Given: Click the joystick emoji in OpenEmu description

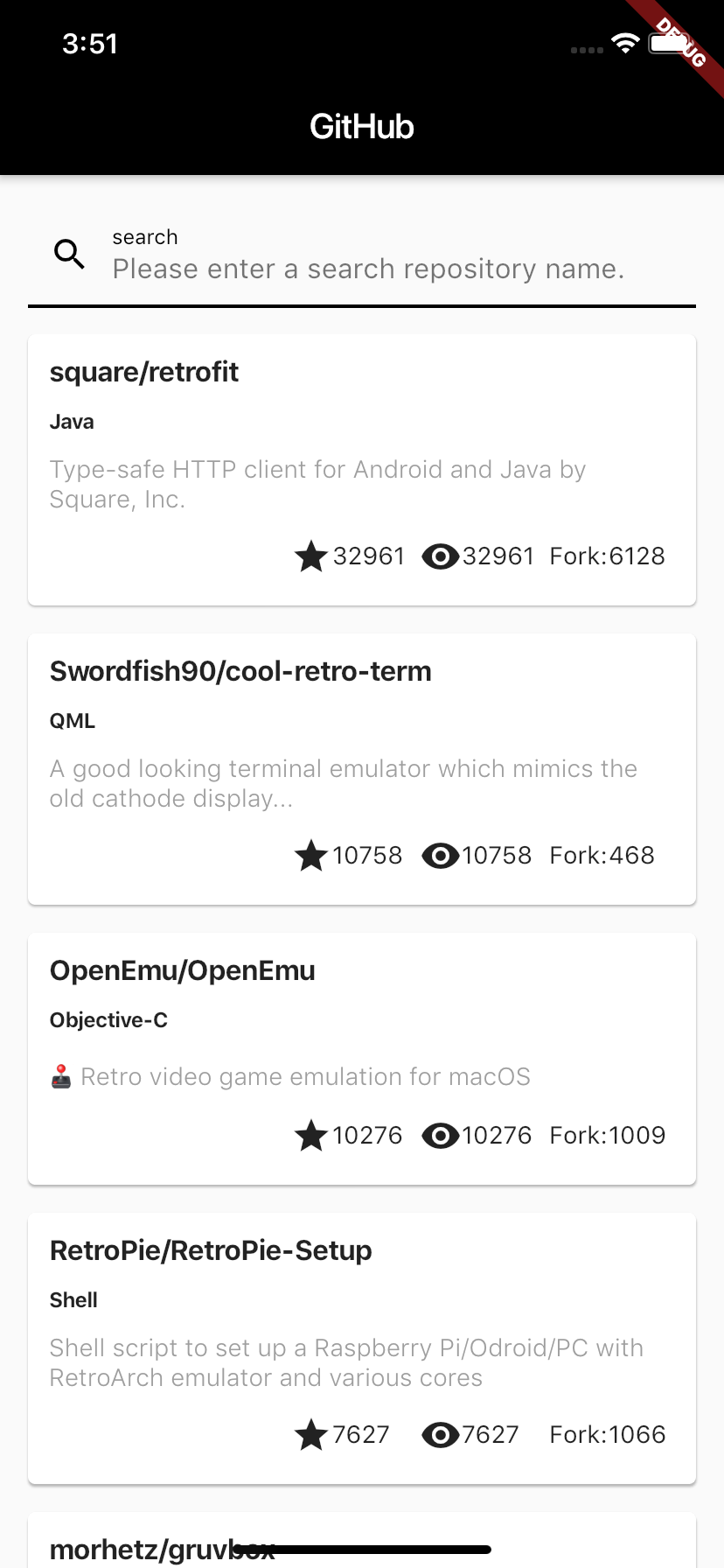Looking at the screenshot, I should [59, 1075].
